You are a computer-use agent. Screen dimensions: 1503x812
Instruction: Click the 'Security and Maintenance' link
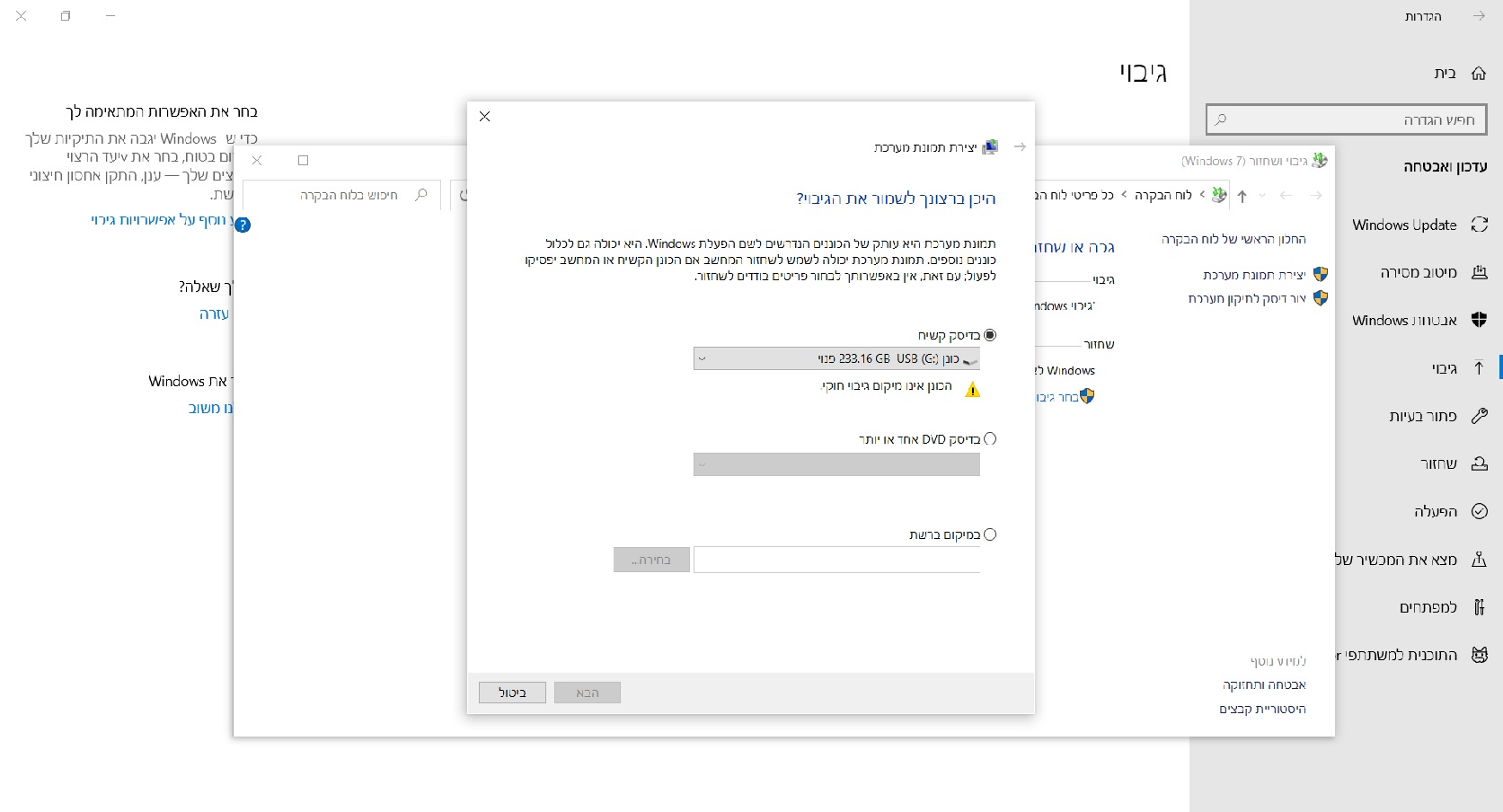coord(1264,684)
